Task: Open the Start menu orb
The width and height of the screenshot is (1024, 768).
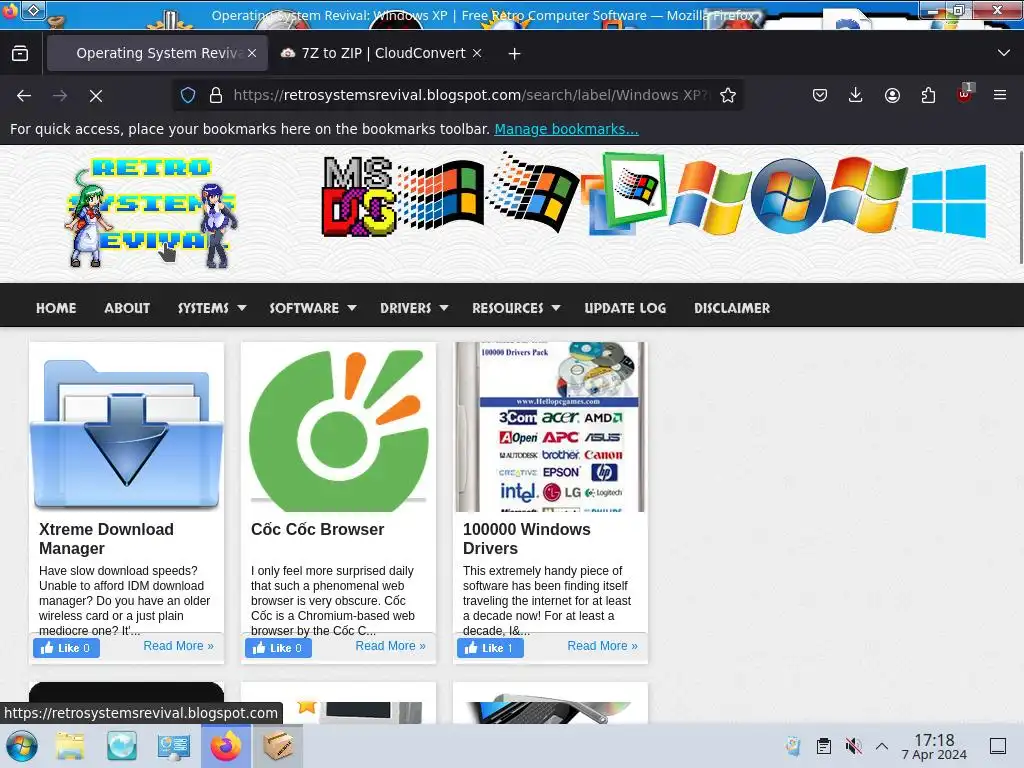Action: pos(22,746)
